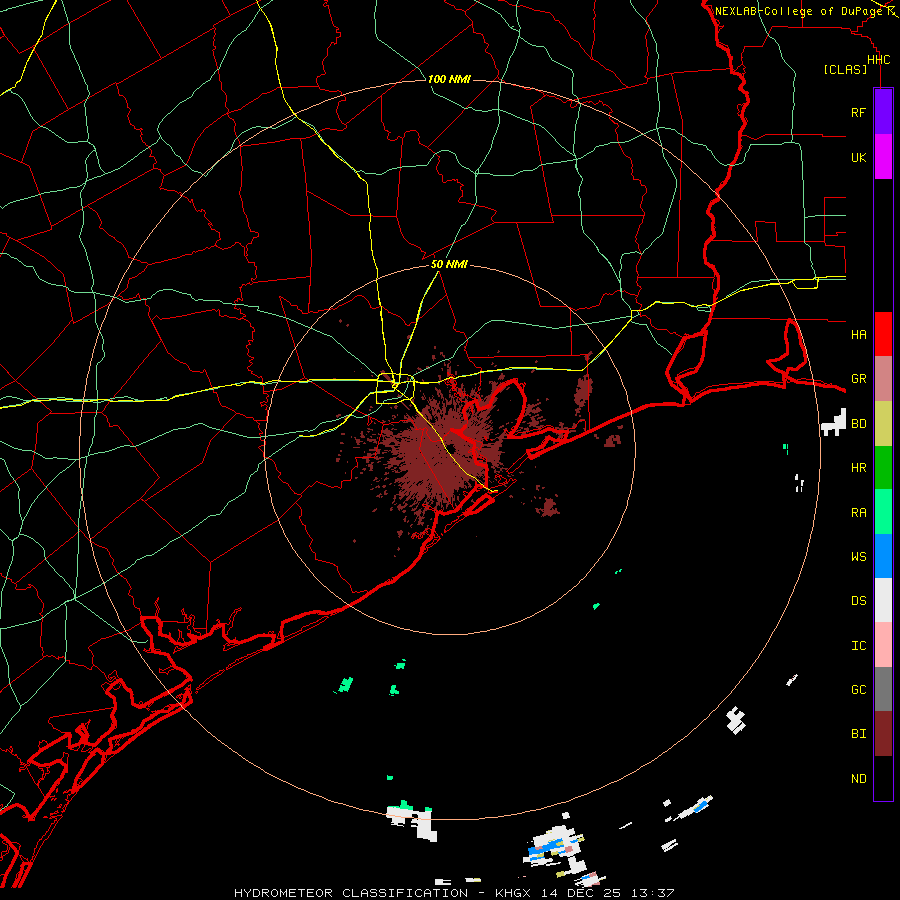This screenshot has height=900, width=900.
Task: Click the HA red legend swatch
Action: pyautogui.click(x=883, y=334)
